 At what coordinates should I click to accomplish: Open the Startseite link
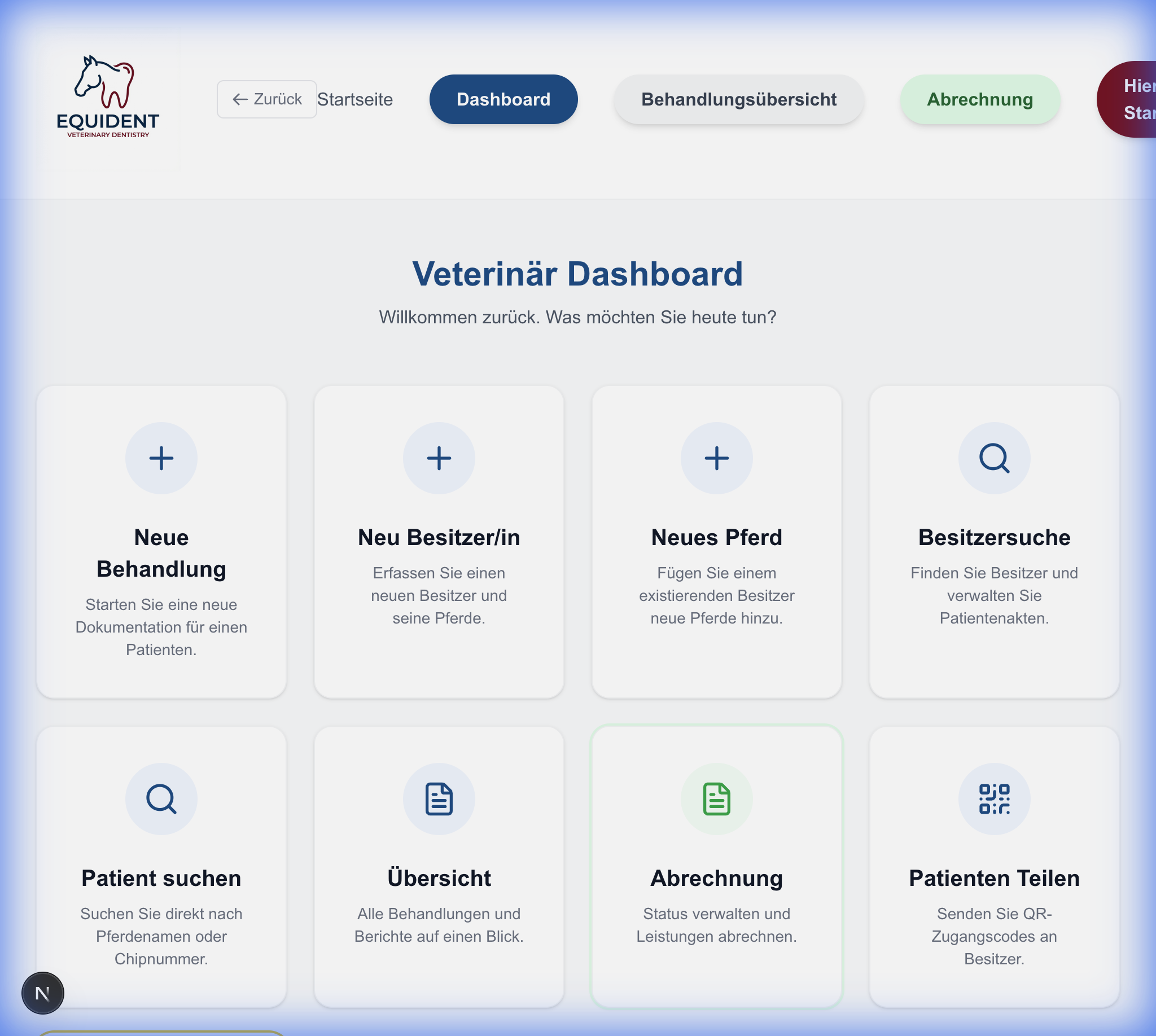point(355,99)
